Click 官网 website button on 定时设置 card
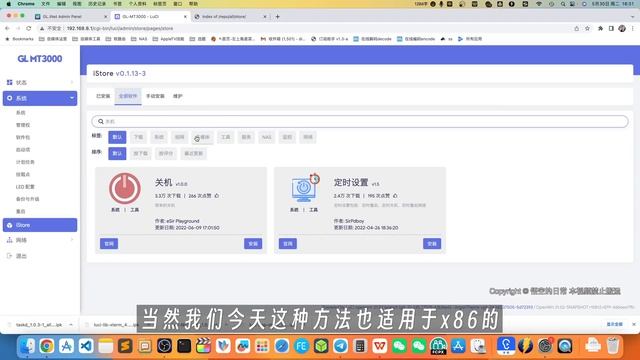 [288, 244]
